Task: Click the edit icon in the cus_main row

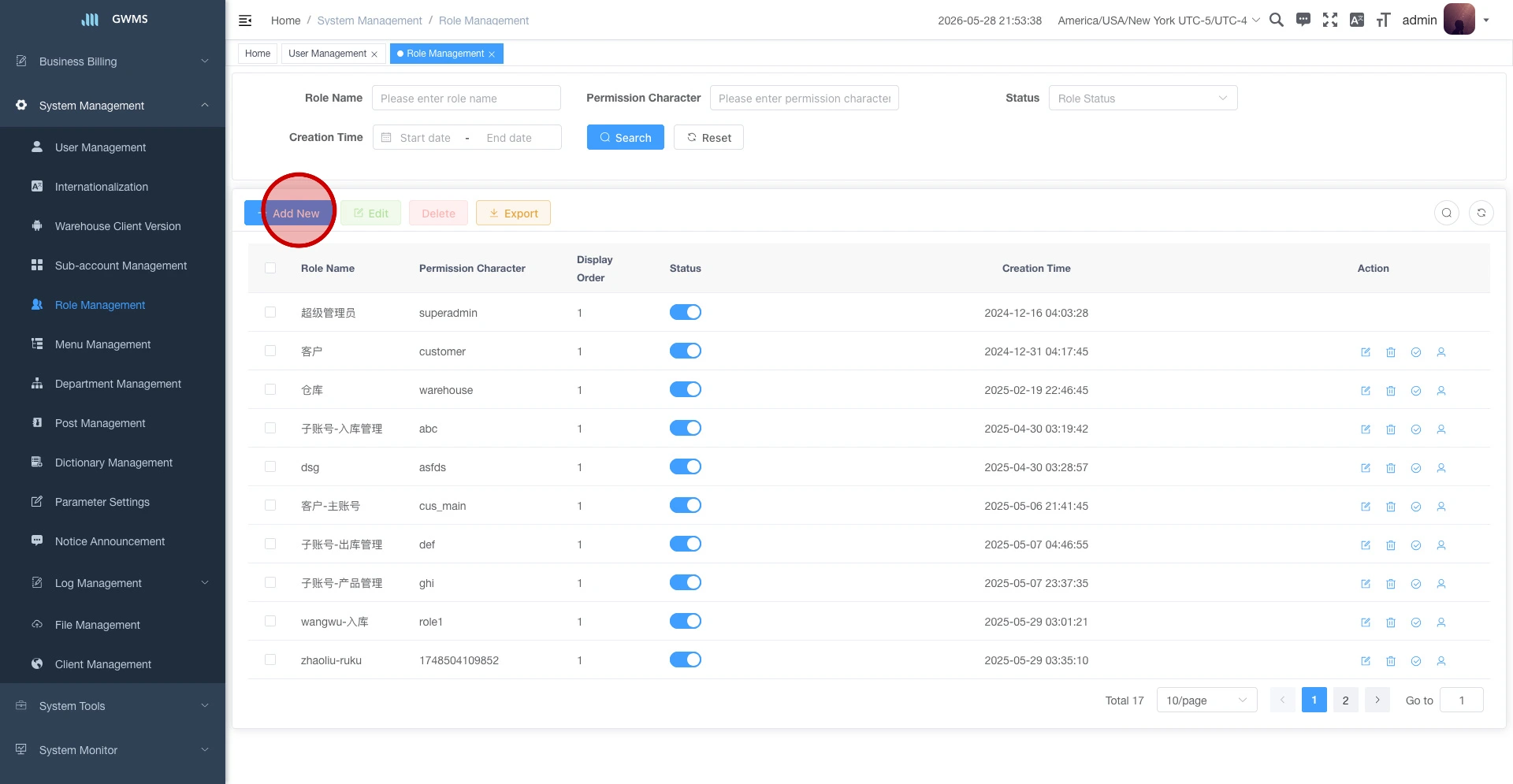Action: point(1366,507)
